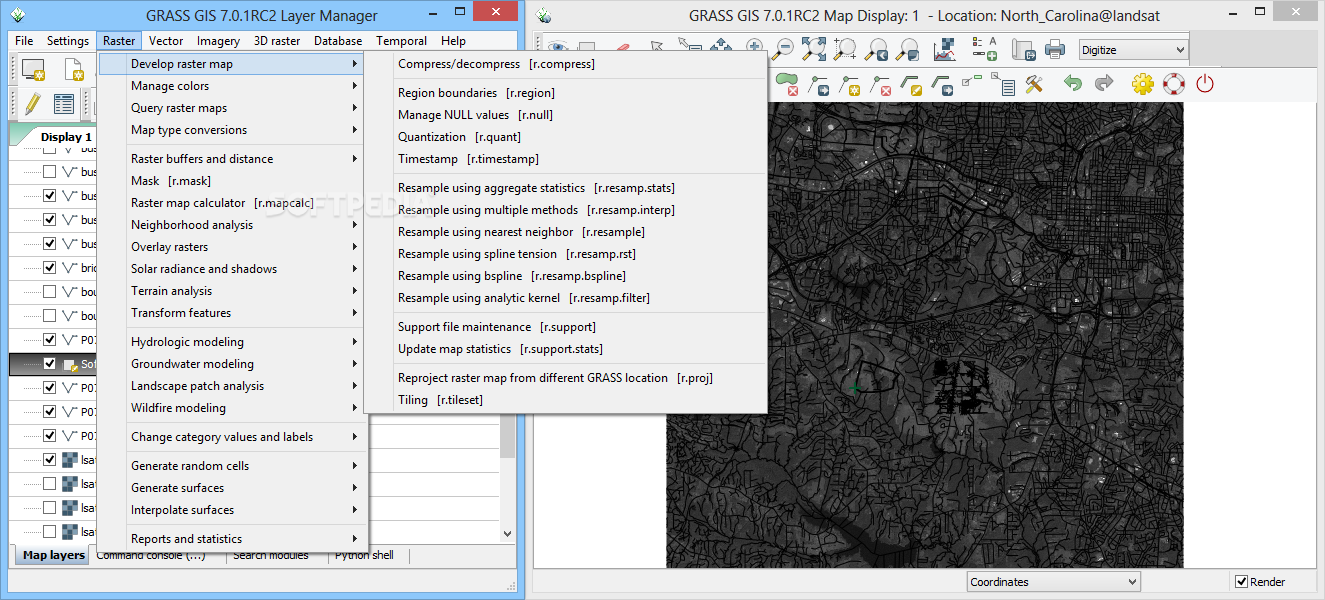Open the Temporal menu

(402, 41)
